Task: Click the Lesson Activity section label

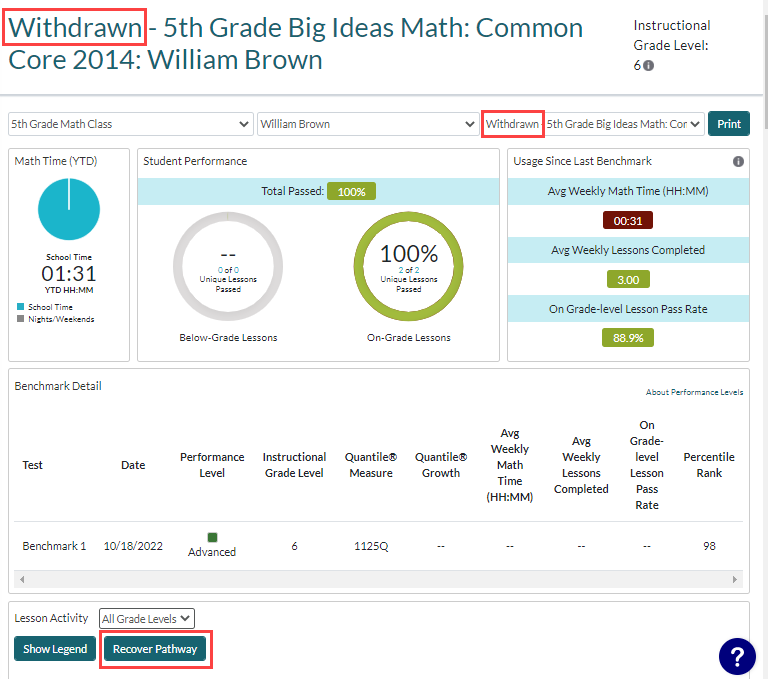Action: coord(51,618)
